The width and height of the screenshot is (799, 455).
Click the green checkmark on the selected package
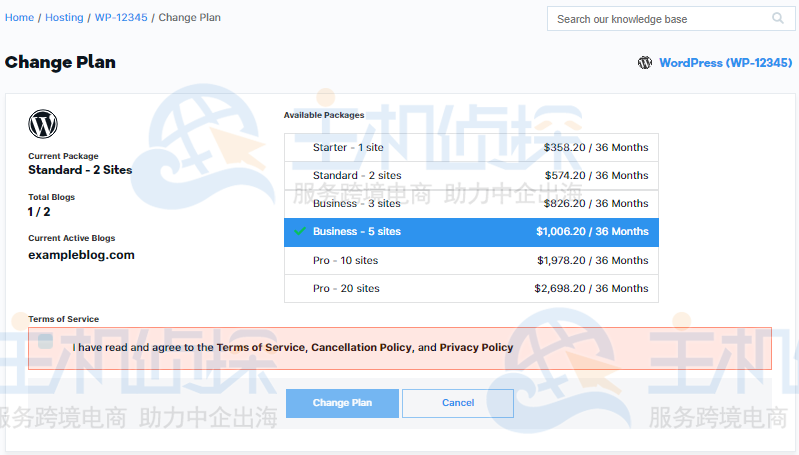click(x=299, y=231)
